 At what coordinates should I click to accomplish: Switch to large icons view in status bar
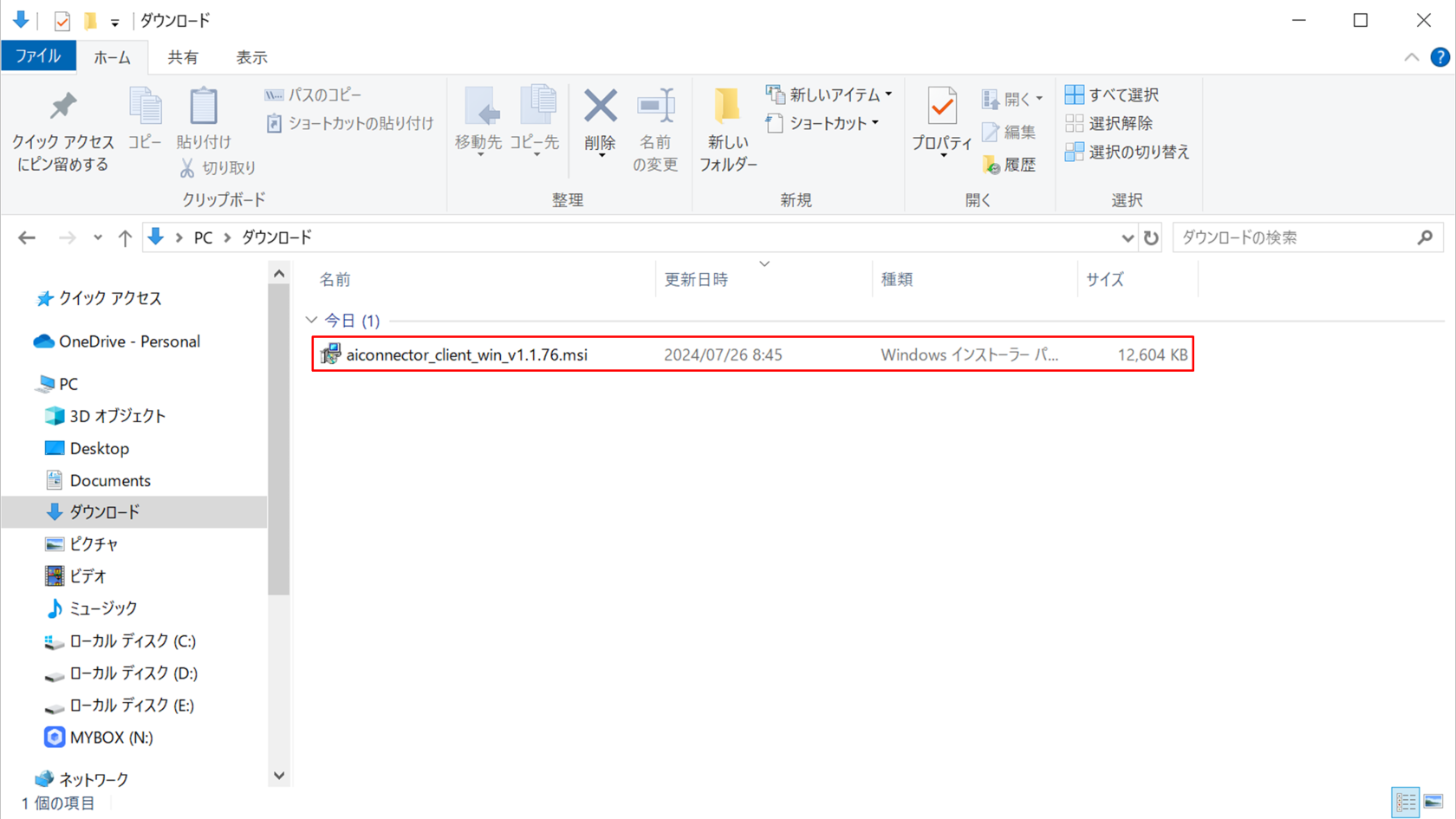1433,802
